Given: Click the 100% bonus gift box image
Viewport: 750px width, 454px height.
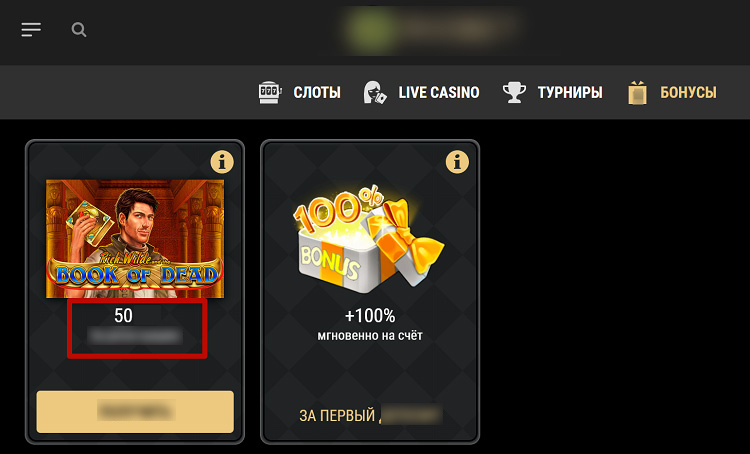Looking at the screenshot, I should pos(369,240).
